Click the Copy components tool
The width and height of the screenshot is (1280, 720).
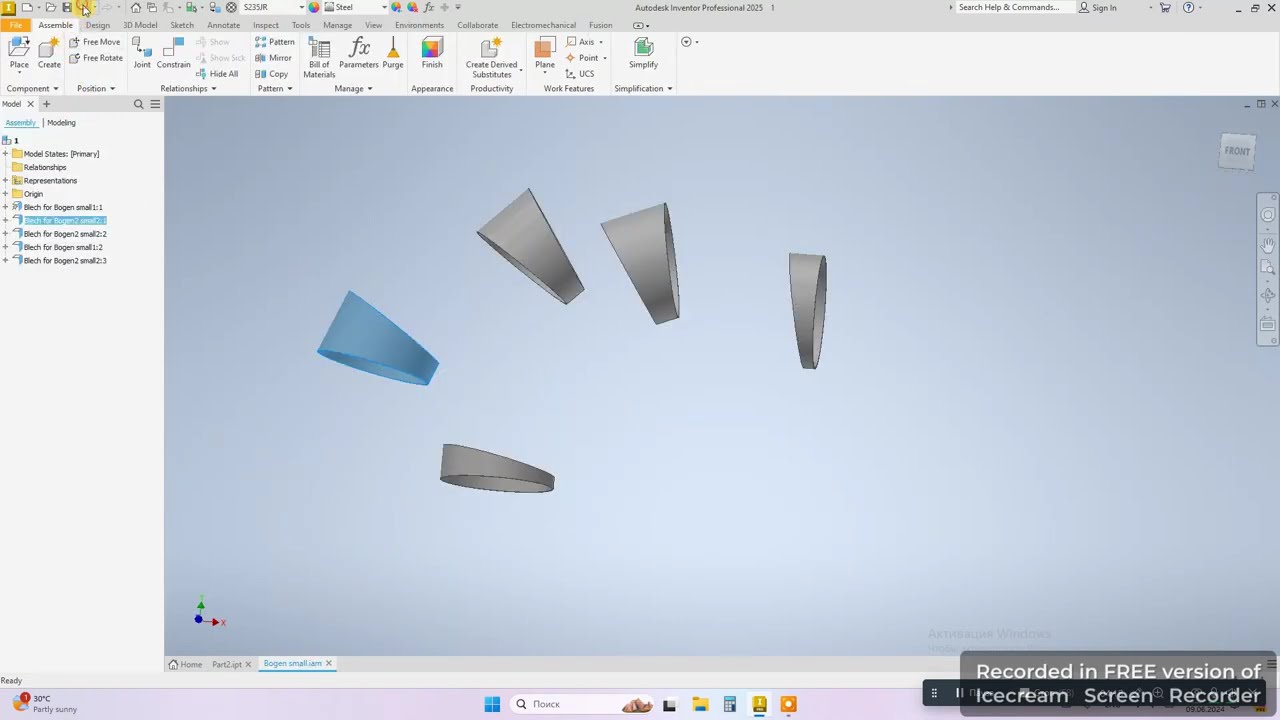(271, 74)
